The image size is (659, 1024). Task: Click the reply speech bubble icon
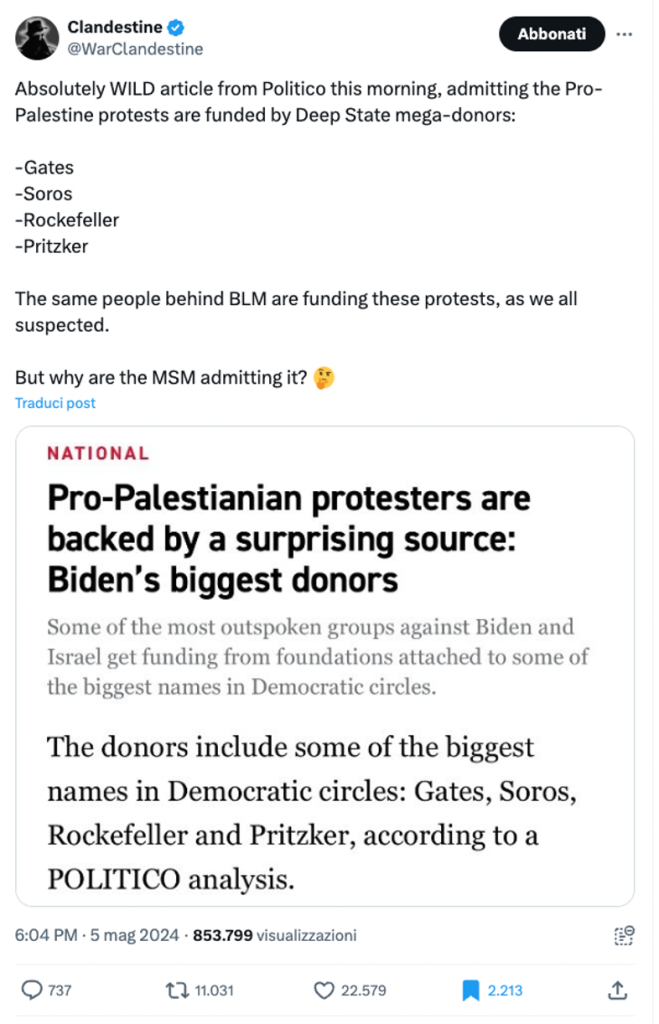(x=32, y=990)
